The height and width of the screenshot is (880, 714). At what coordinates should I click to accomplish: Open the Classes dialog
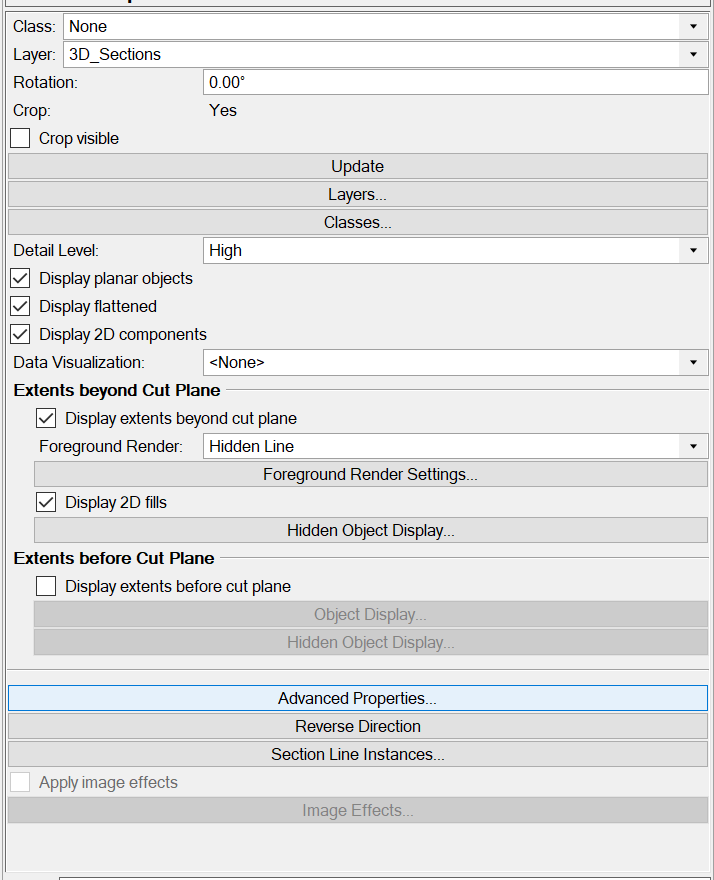click(356, 222)
